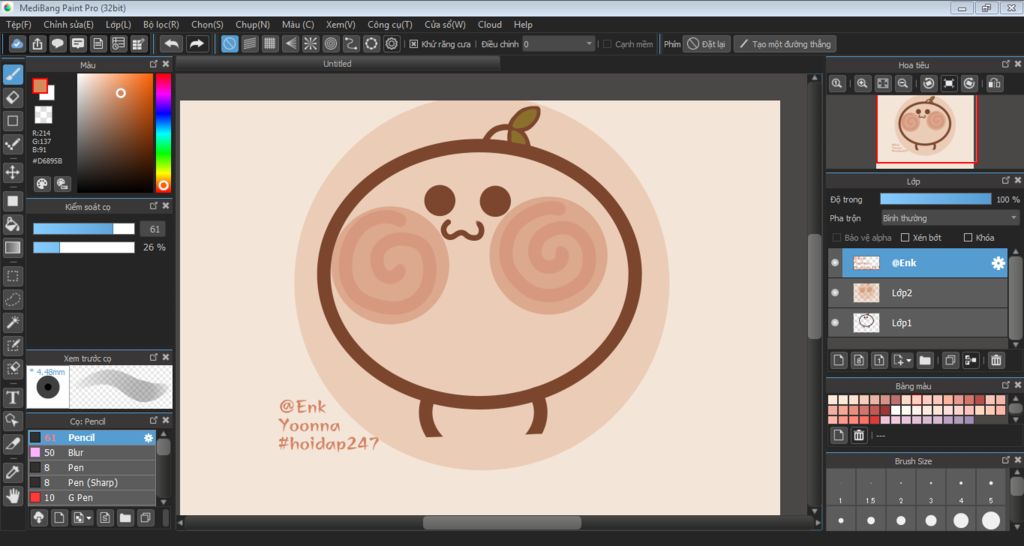Expand add brush dropdown arrow
The width and height of the screenshot is (1024, 546).
point(89,519)
